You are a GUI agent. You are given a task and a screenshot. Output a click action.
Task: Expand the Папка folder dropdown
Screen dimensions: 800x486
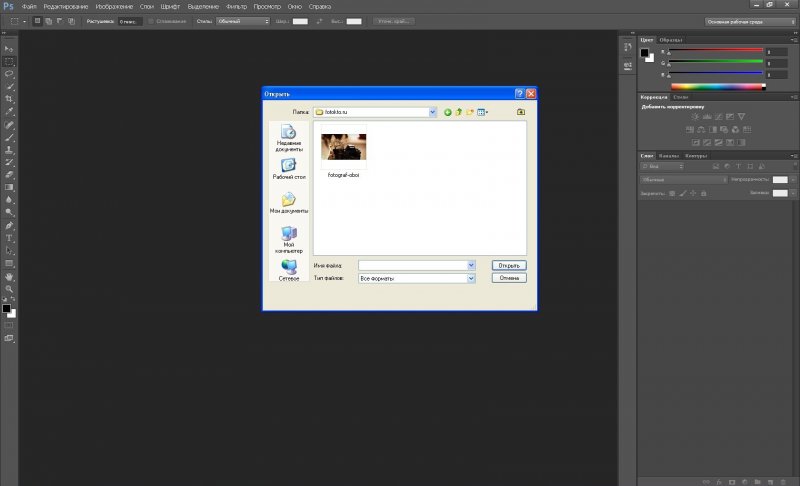(433, 112)
